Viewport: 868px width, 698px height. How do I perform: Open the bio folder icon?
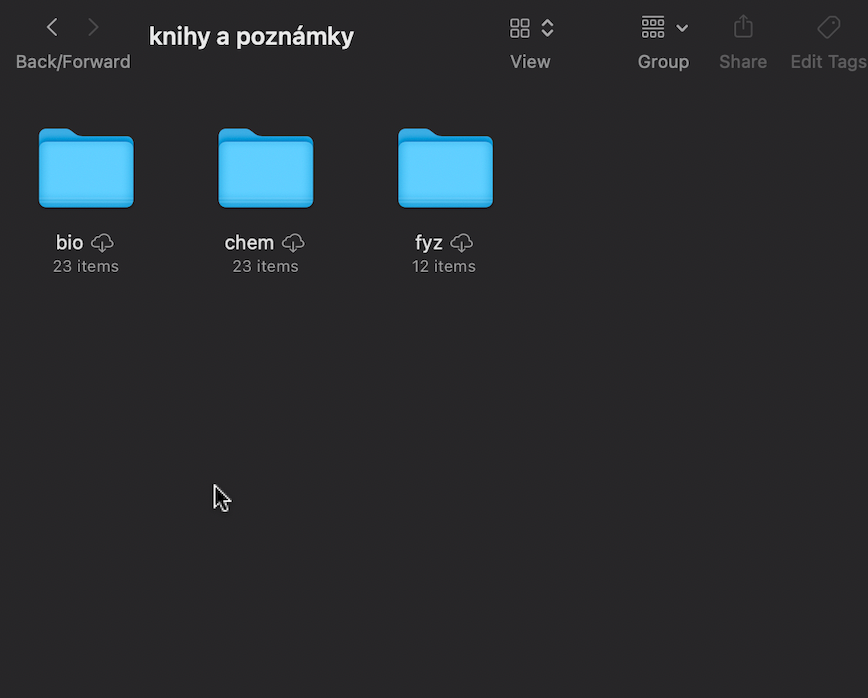[86, 168]
